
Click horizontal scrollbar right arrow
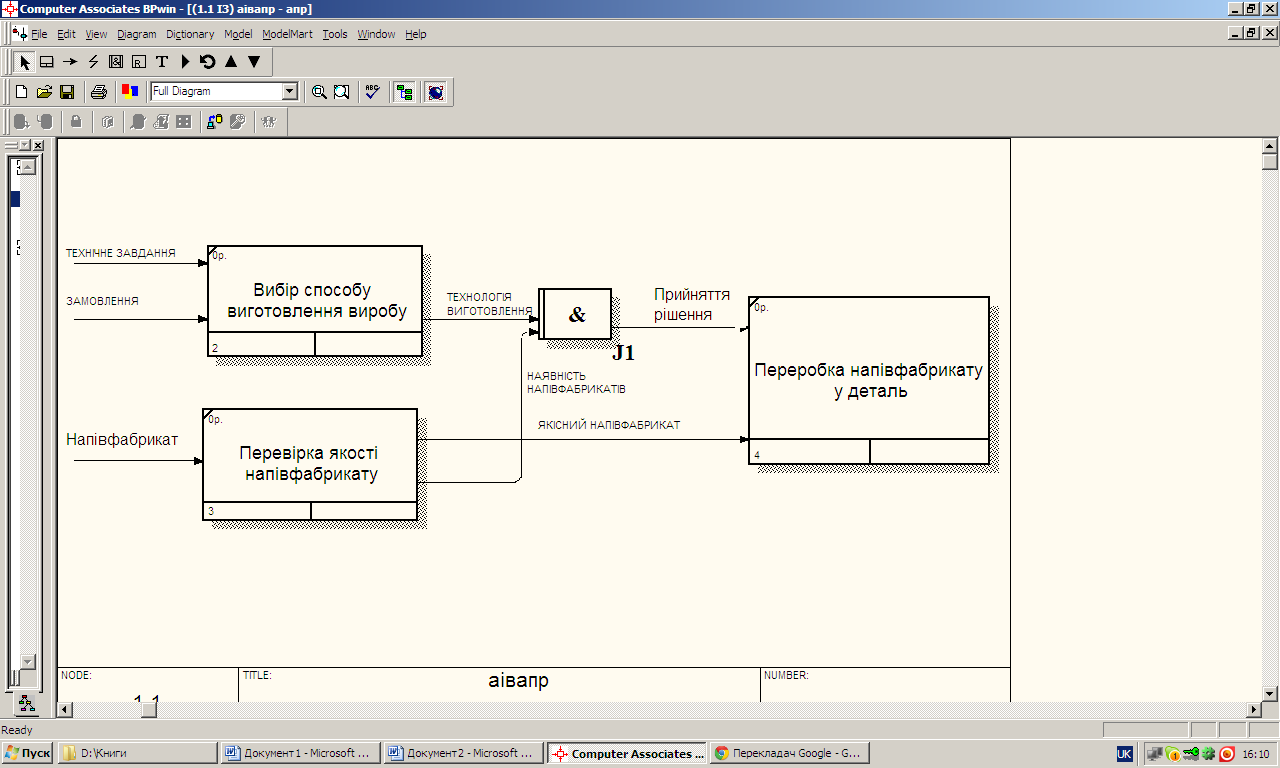click(1253, 709)
